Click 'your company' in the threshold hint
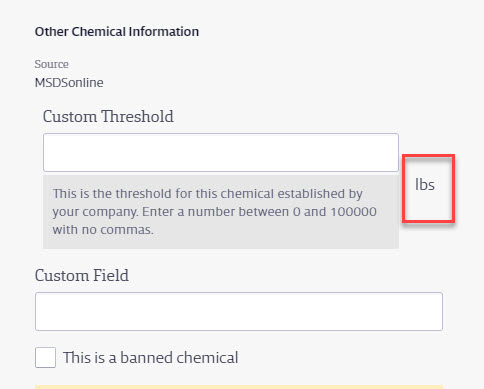The width and height of the screenshot is (484, 389). [x=95, y=212]
